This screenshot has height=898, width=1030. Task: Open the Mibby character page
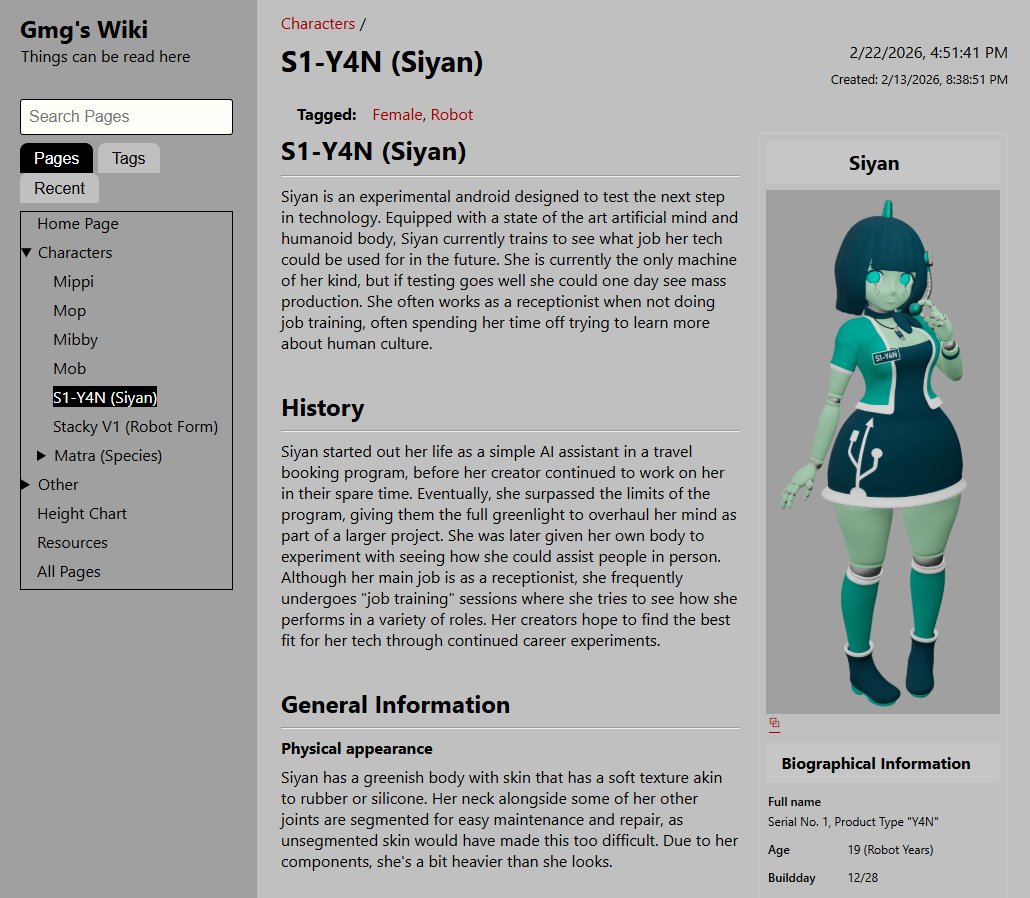[76, 340]
